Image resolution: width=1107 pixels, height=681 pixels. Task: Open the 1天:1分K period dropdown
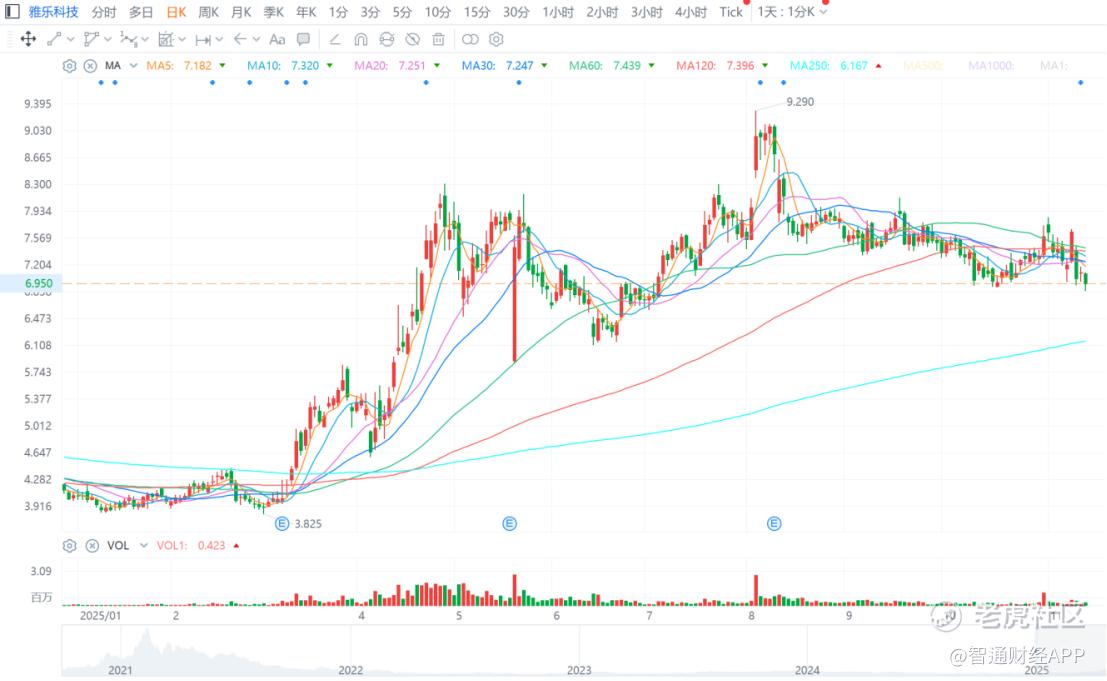(x=791, y=12)
